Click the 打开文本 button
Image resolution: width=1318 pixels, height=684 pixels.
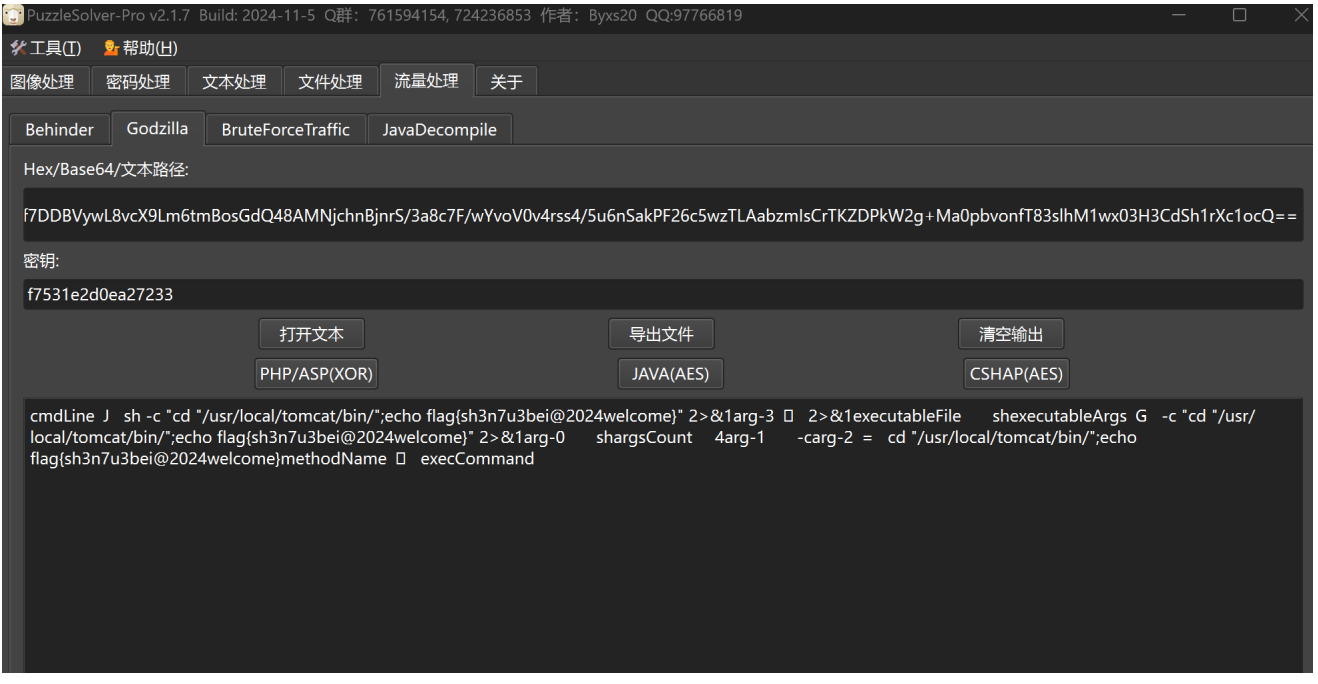[311, 334]
